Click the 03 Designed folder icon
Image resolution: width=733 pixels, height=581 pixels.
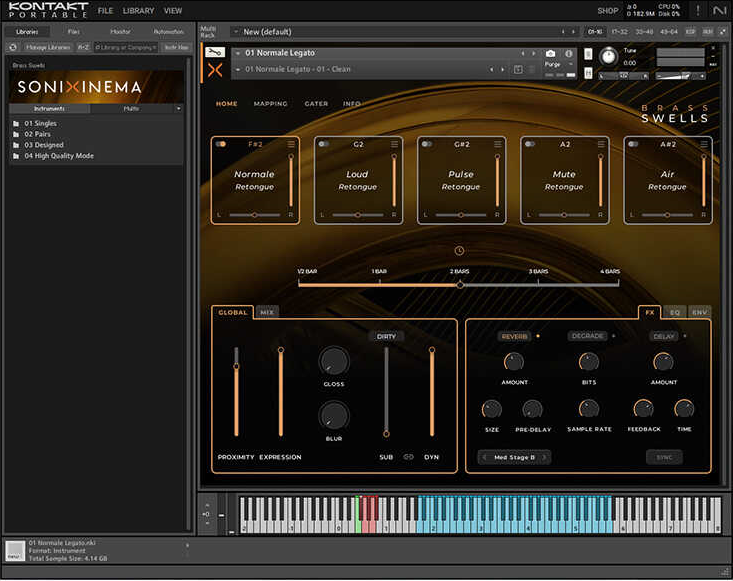pos(16,145)
